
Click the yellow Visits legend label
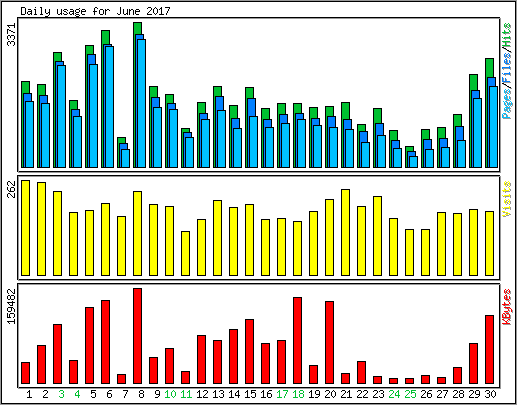tap(507, 199)
